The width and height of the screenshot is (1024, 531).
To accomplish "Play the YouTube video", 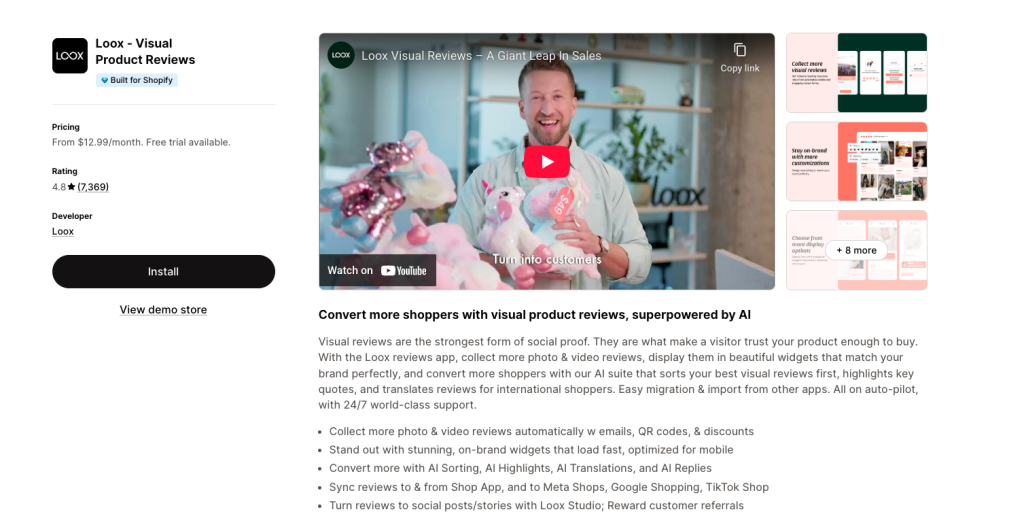I will coord(547,161).
